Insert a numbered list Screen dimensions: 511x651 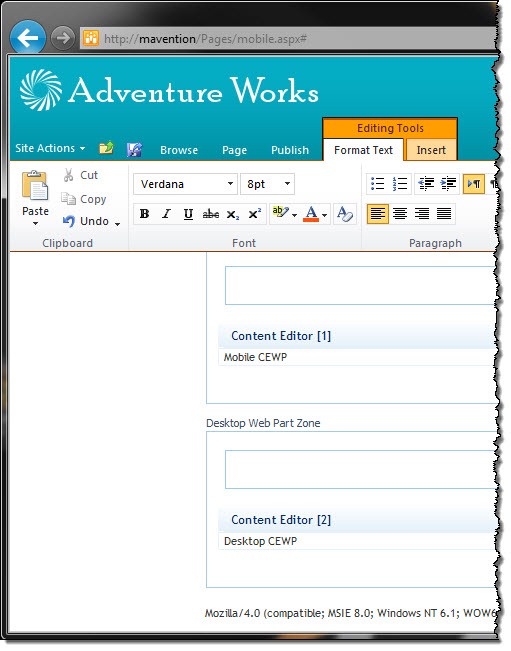click(x=400, y=184)
